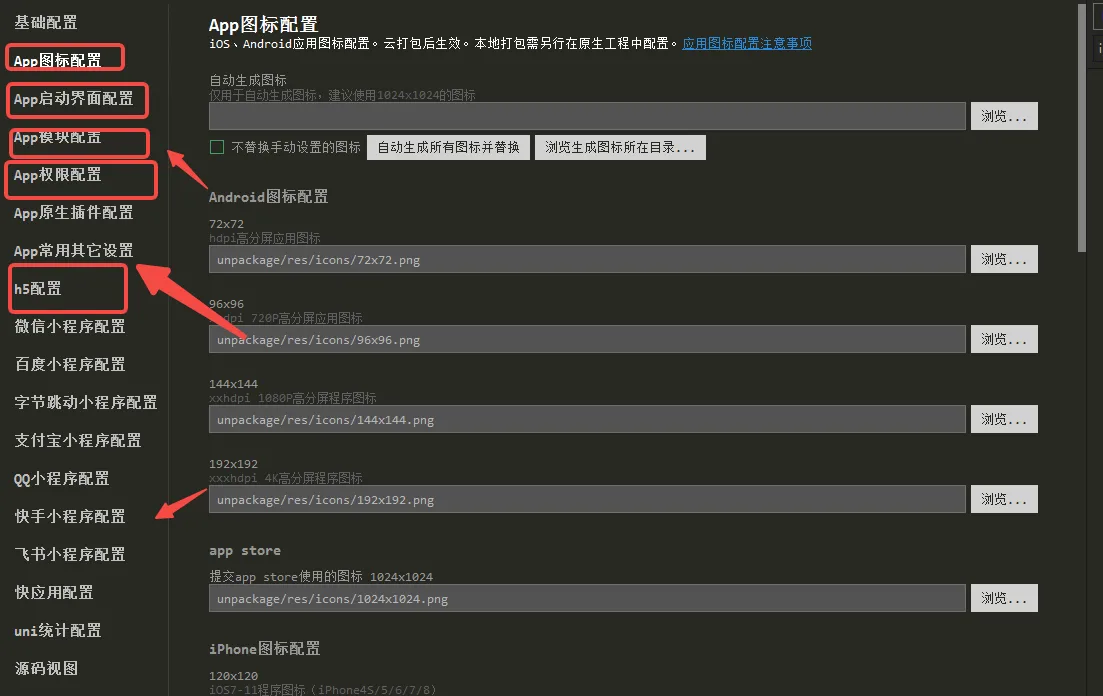The image size is (1103, 696).
Task: Click the Android图标配置 heading
Action: click(268, 196)
